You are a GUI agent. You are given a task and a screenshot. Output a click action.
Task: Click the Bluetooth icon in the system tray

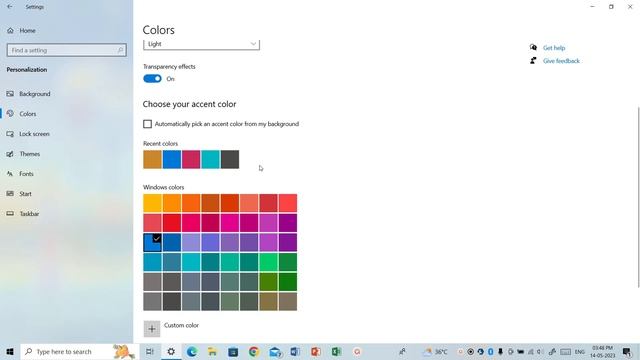coord(490,351)
